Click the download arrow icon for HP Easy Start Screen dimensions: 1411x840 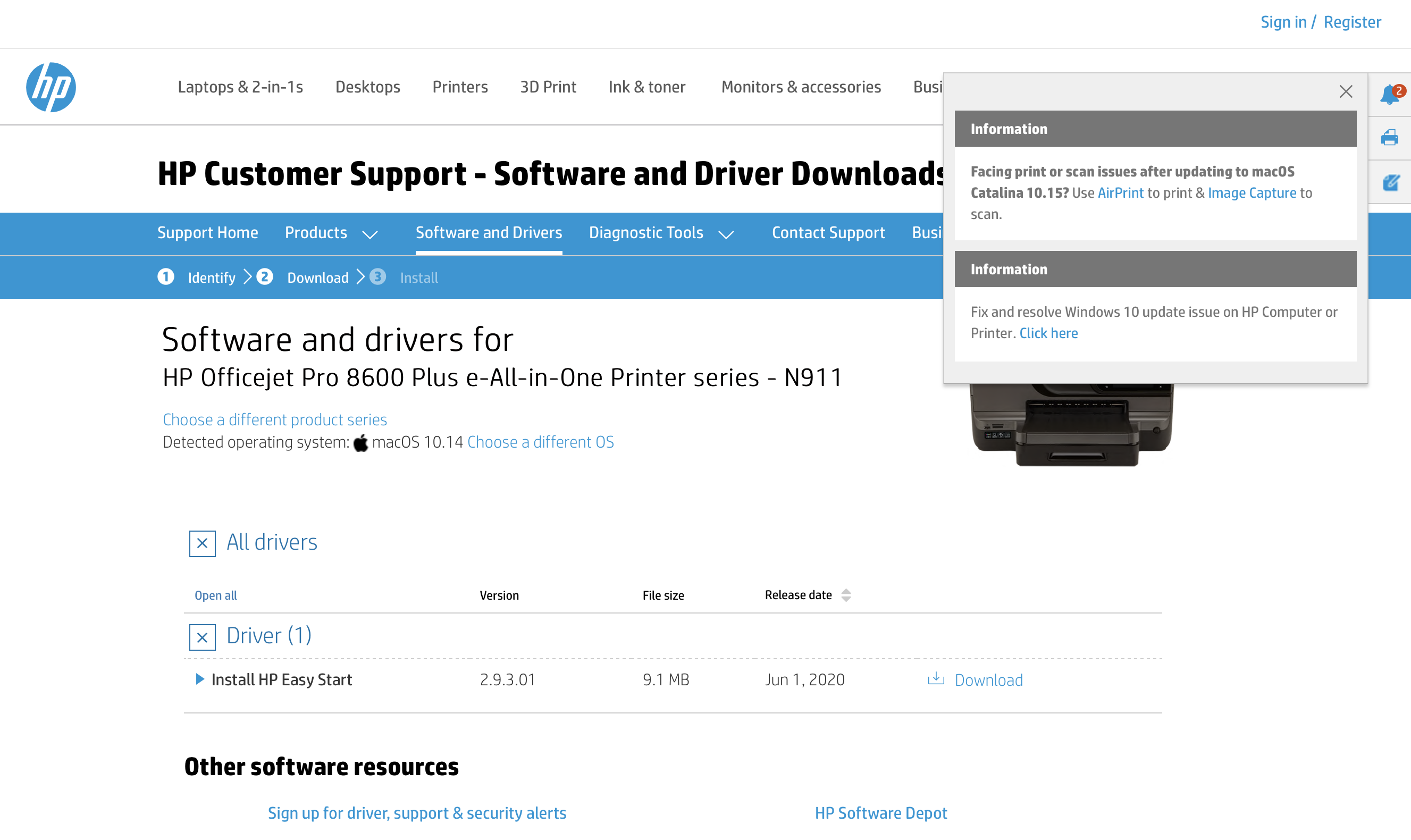936,679
